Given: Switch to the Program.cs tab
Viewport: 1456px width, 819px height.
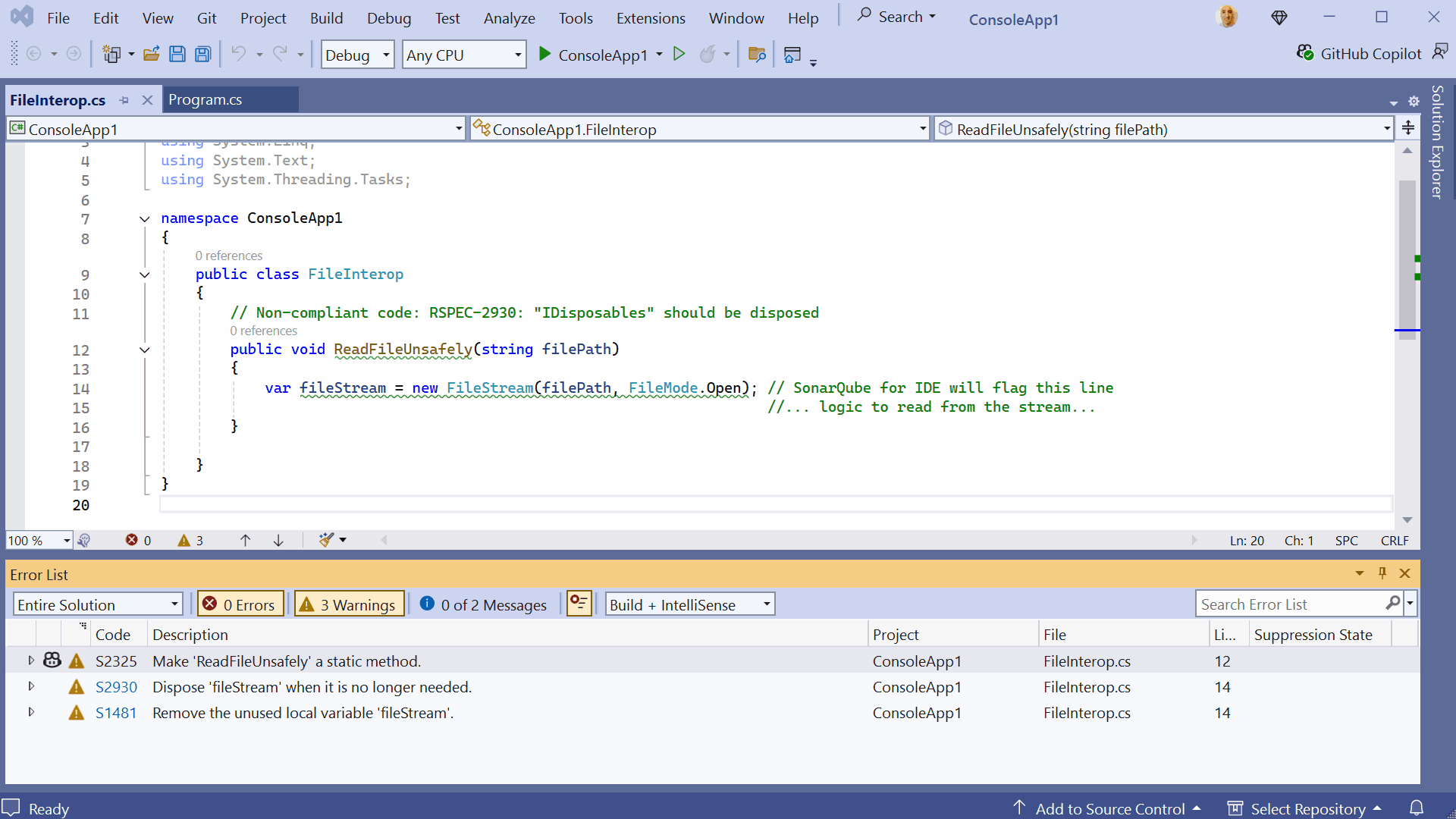Looking at the screenshot, I should pyautogui.click(x=206, y=99).
